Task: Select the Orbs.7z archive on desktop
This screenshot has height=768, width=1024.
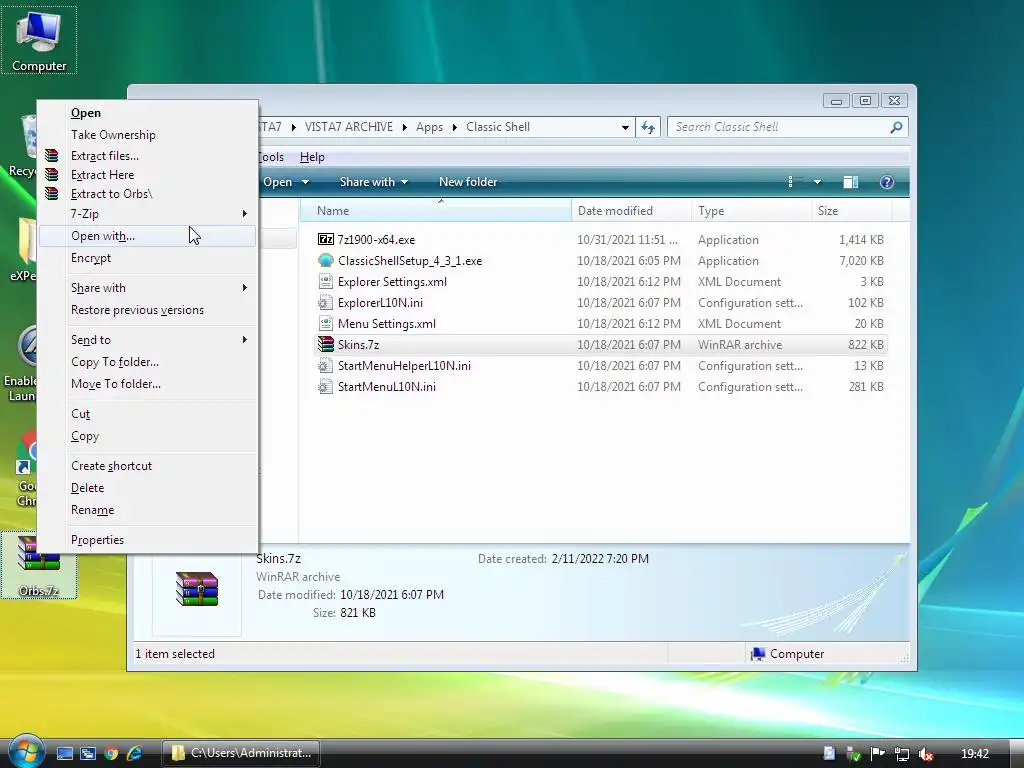Action: point(39,564)
